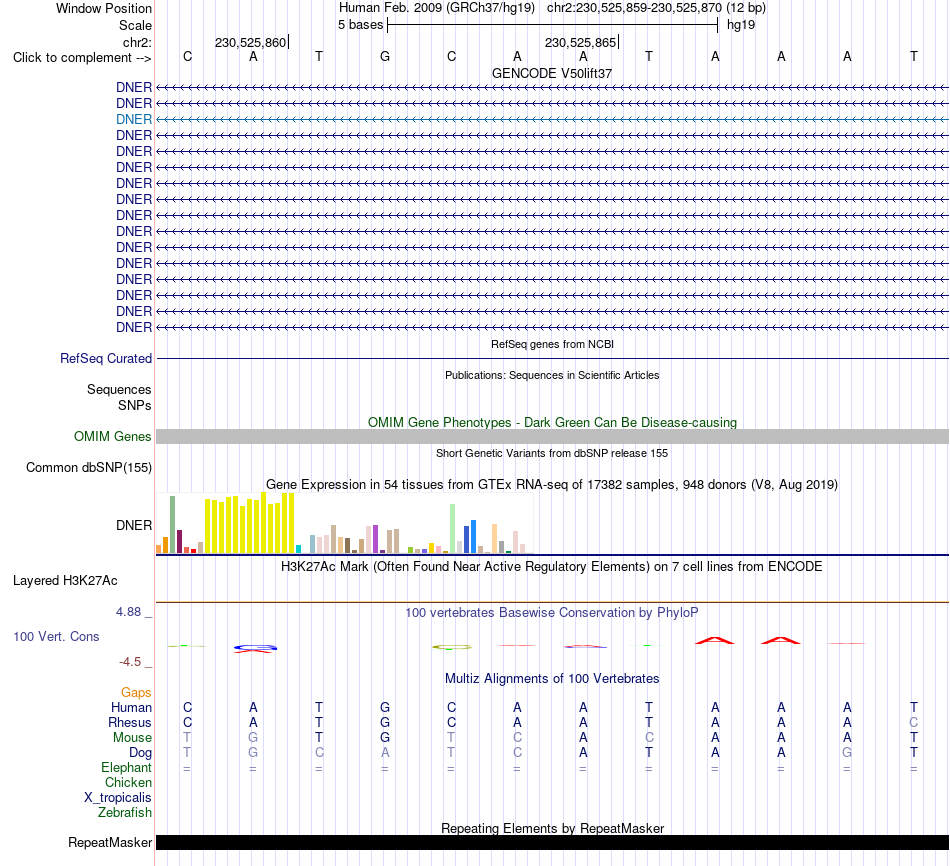Click the G base in Human alignment row
Screen dimensions: 950x866
click(x=385, y=707)
